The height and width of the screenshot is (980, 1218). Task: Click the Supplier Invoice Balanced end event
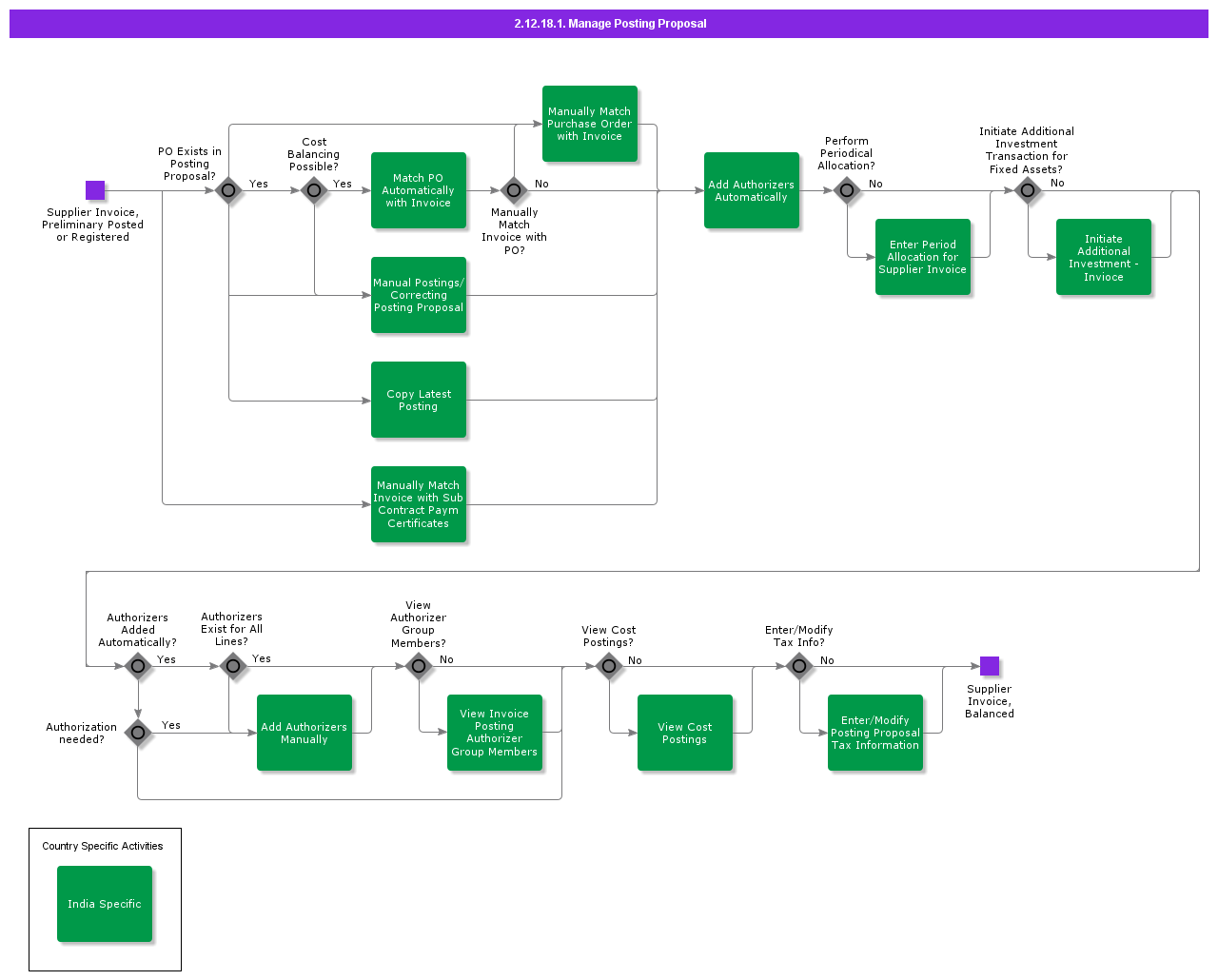click(990, 666)
